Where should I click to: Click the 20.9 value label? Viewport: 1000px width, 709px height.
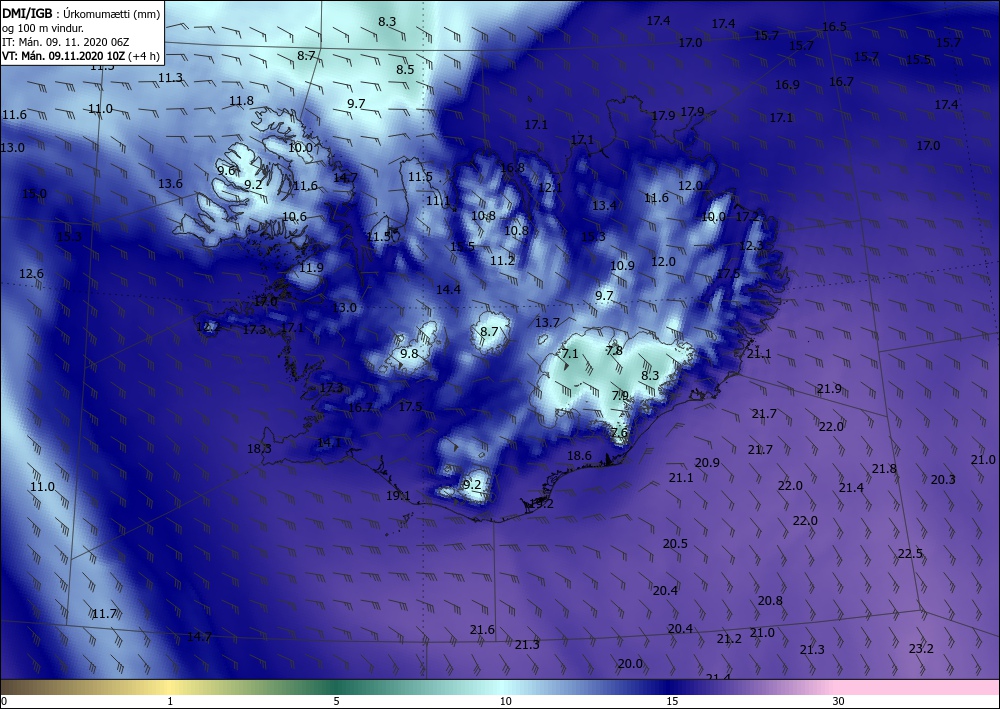[707, 462]
